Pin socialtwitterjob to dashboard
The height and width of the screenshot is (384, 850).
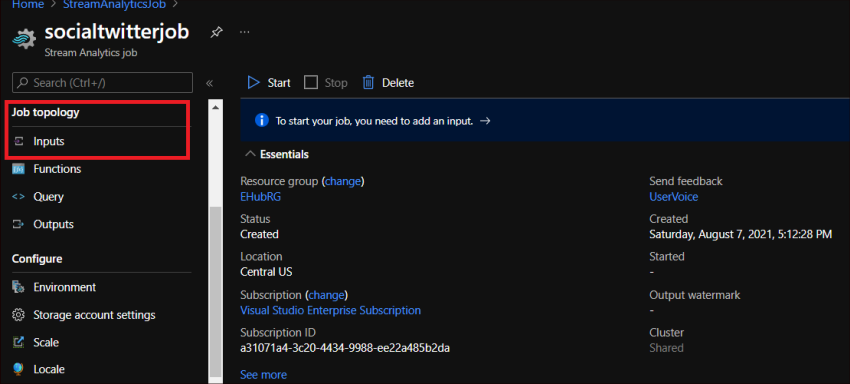pyautogui.click(x=216, y=33)
